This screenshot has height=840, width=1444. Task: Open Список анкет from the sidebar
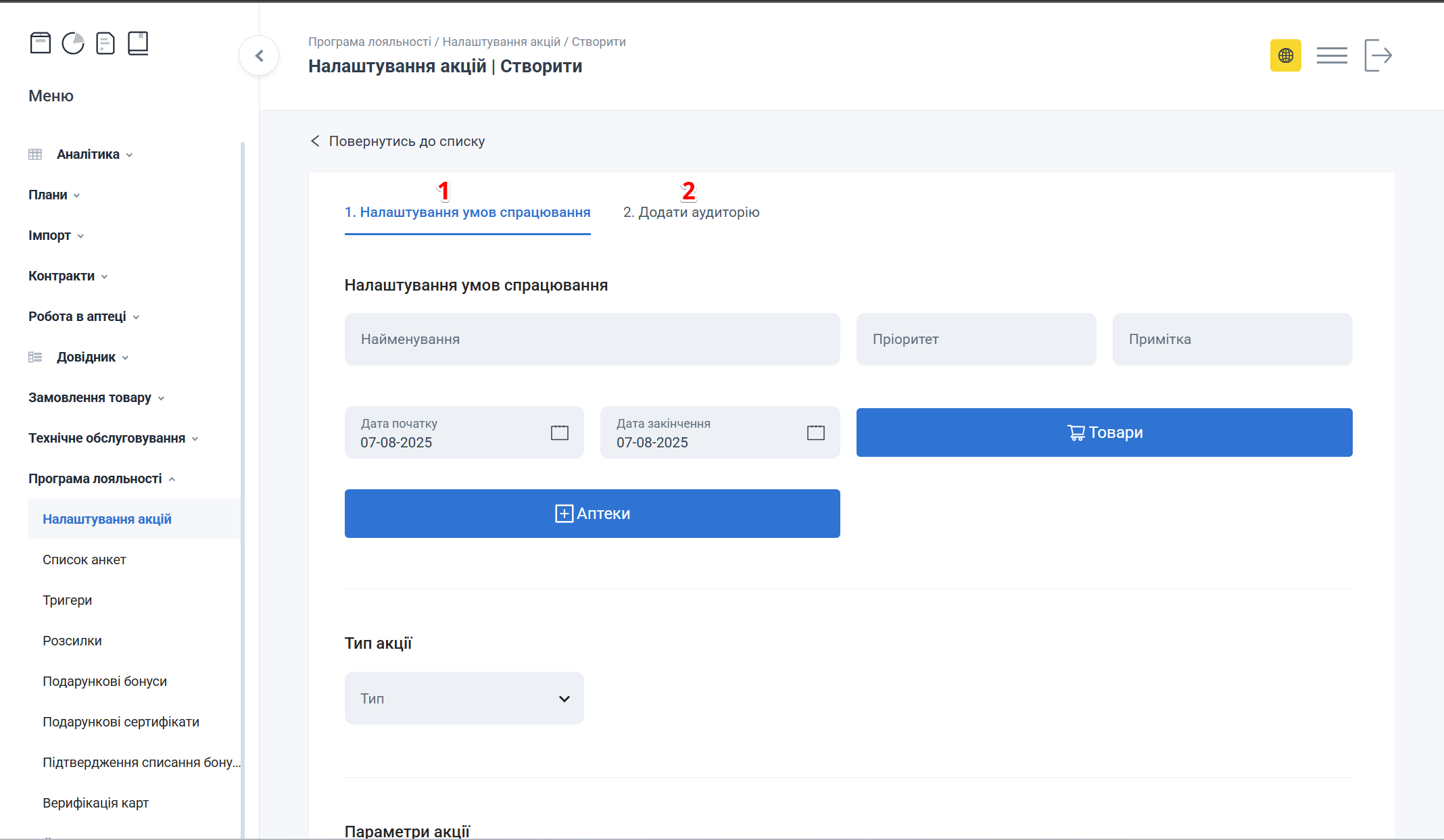coord(84,560)
